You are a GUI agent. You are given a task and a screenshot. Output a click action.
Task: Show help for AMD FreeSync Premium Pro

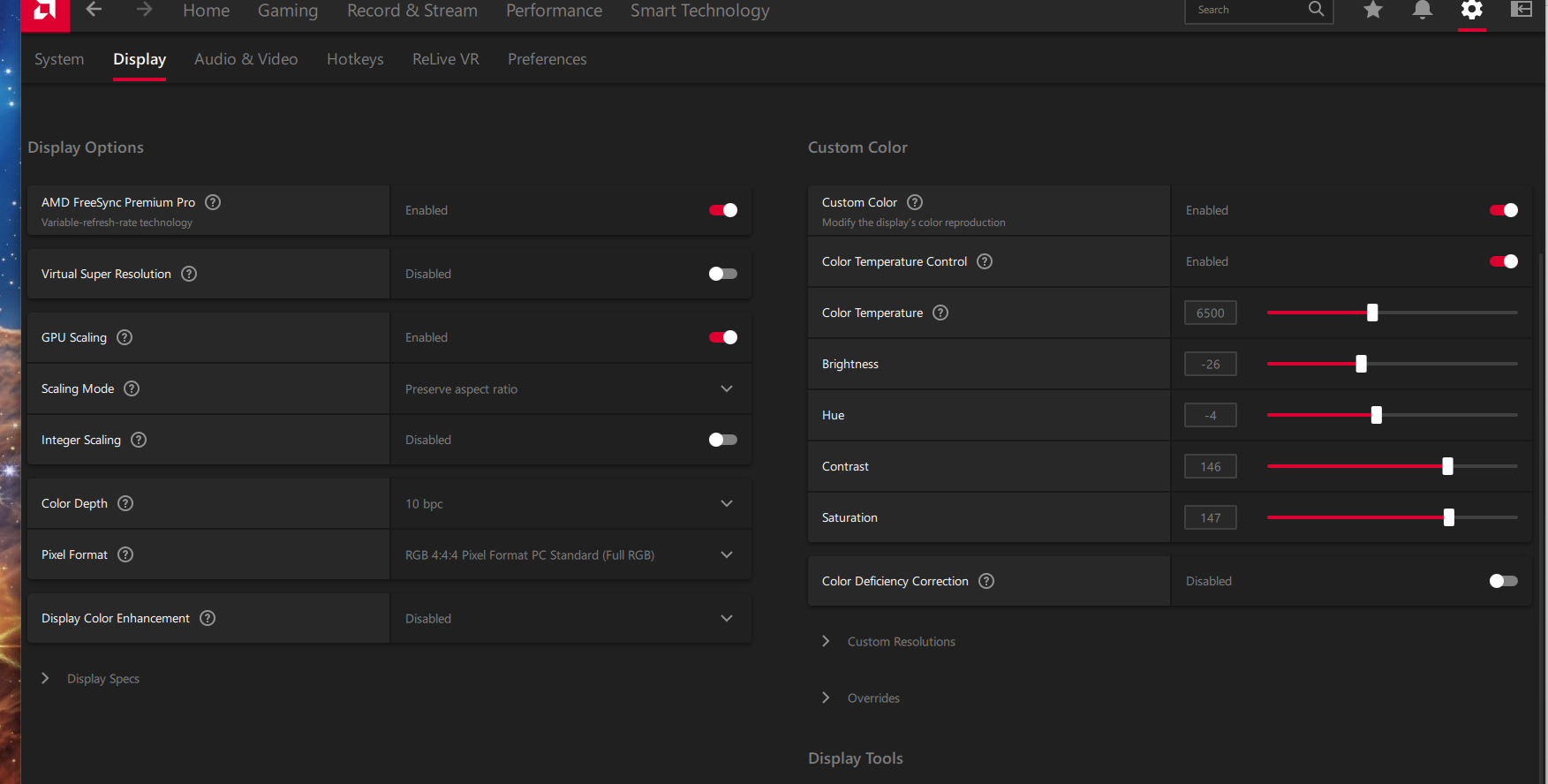coord(213,202)
